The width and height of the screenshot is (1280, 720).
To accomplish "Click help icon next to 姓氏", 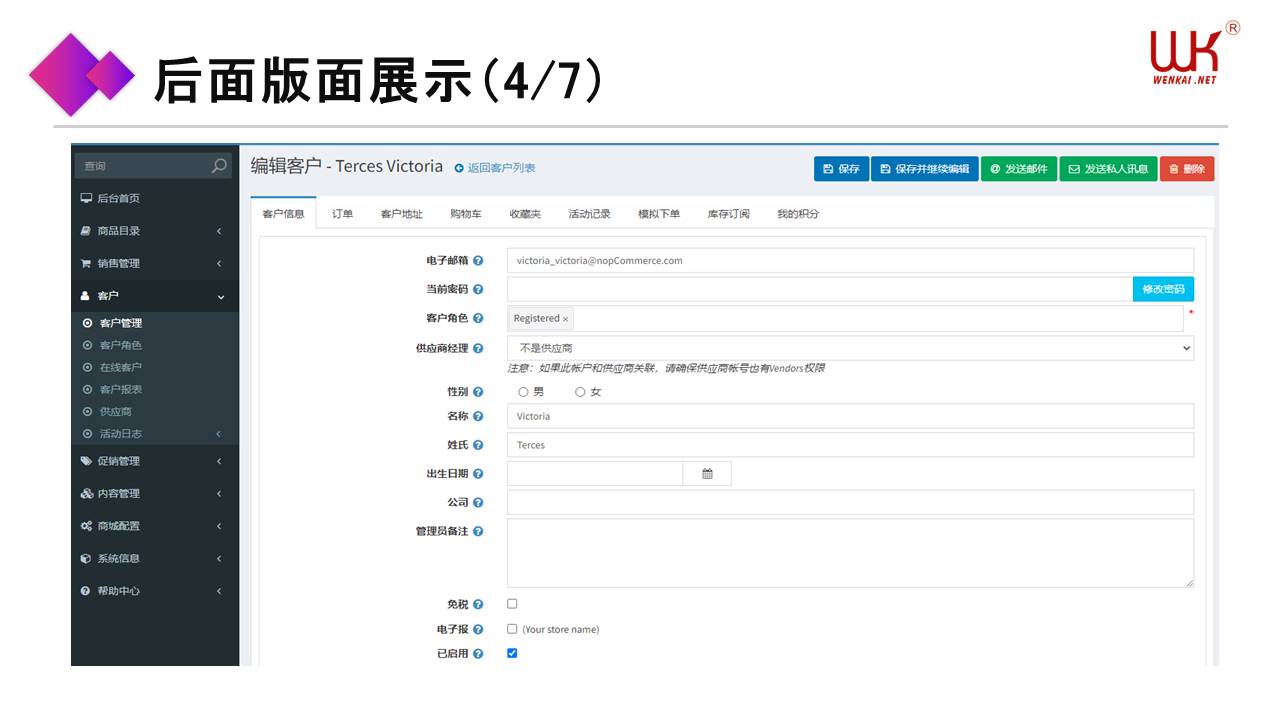I will pos(478,445).
